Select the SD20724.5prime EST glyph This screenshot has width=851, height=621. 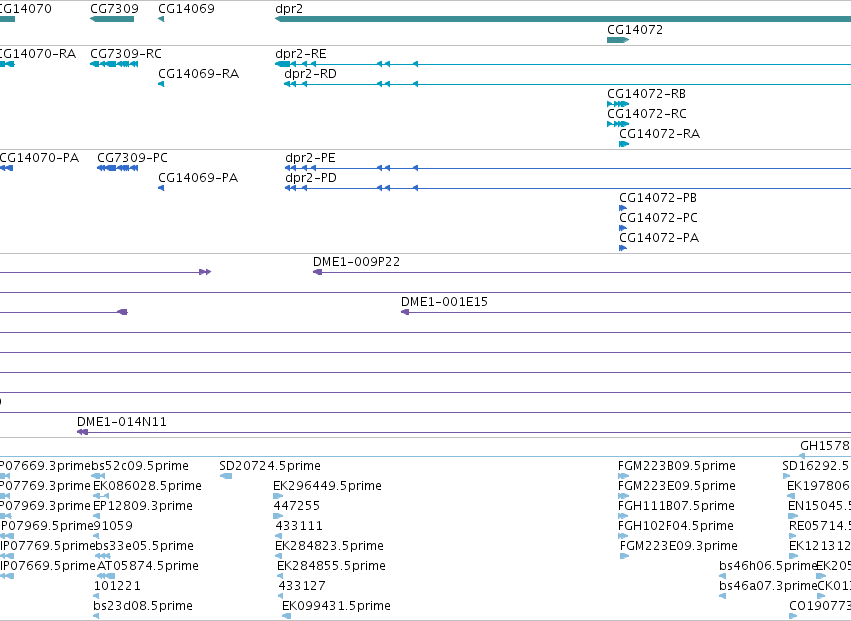coord(226,476)
